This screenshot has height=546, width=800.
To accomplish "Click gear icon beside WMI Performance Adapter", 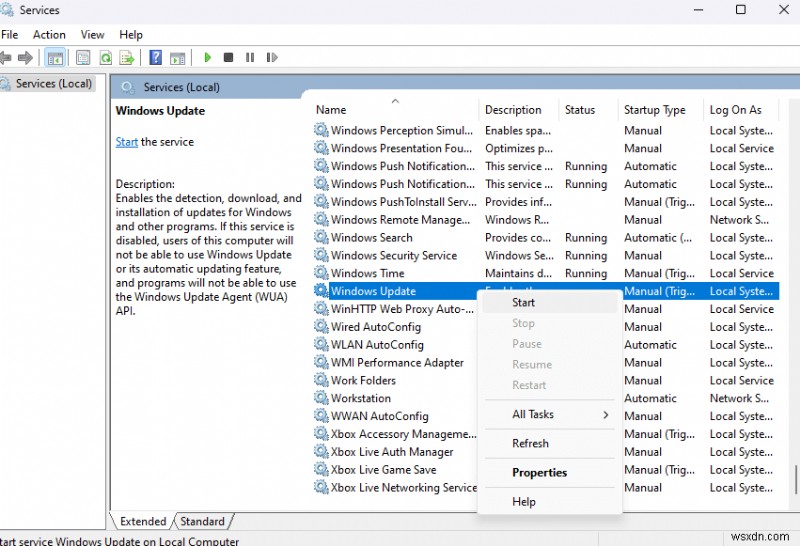I will tap(321, 362).
